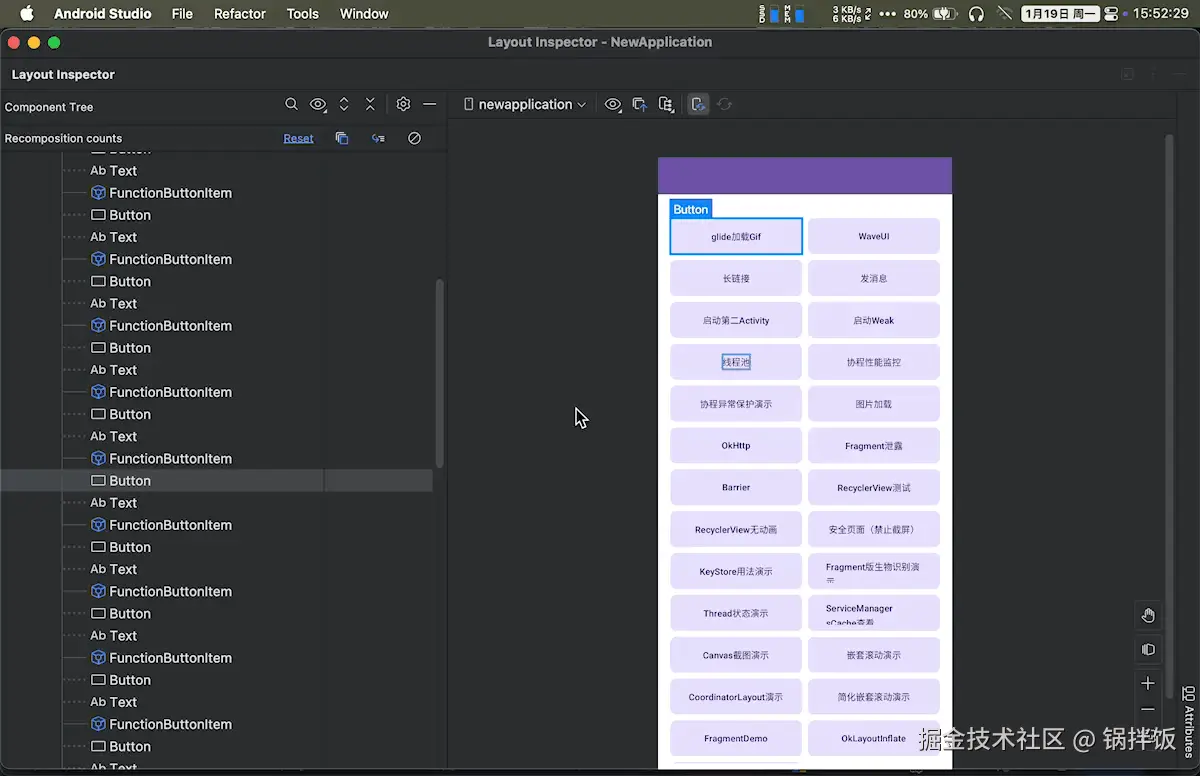This screenshot has height=776, width=1200.
Task: Hide the Component Tree panel with the dash icon
Action: click(x=429, y=104)
